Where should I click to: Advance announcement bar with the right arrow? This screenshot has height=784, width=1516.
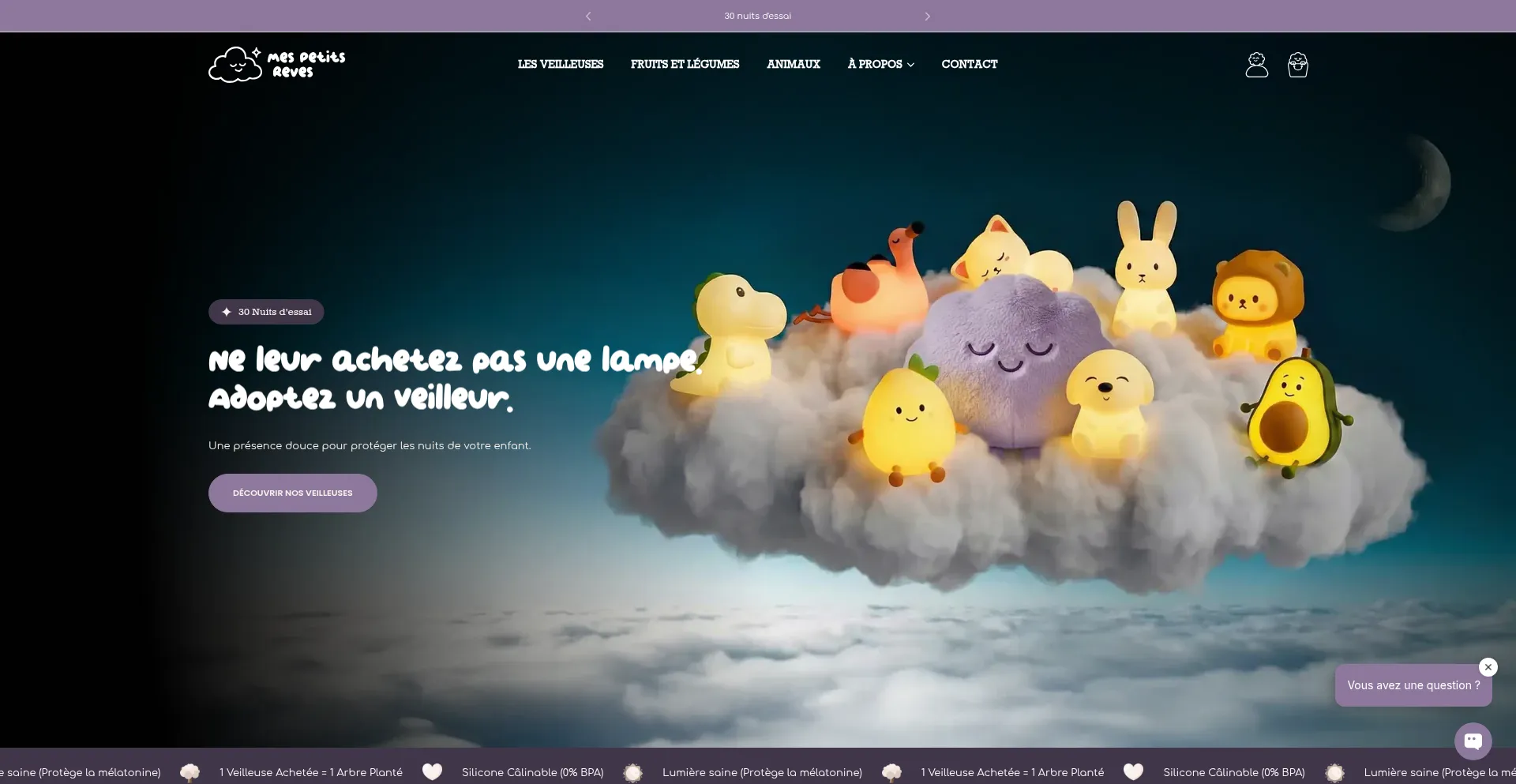[927, 16]
